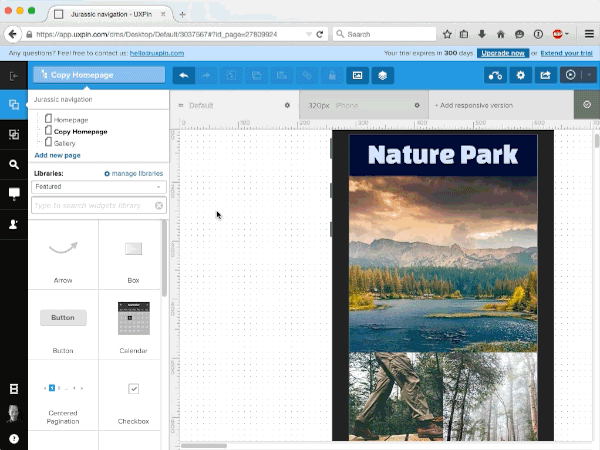Select the mountain lake image on the canvas
Screen dimensions: 600x450
point(443,264)
